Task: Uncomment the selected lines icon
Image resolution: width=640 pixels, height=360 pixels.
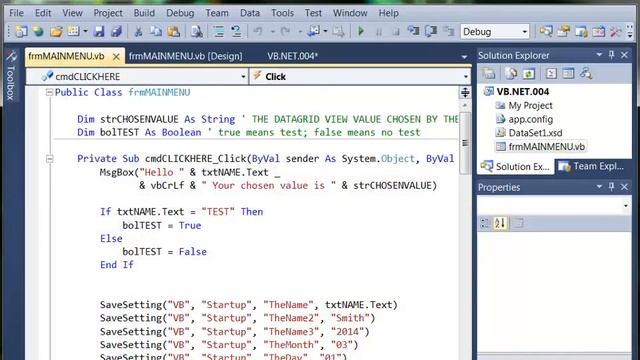Action: [236, 31]
